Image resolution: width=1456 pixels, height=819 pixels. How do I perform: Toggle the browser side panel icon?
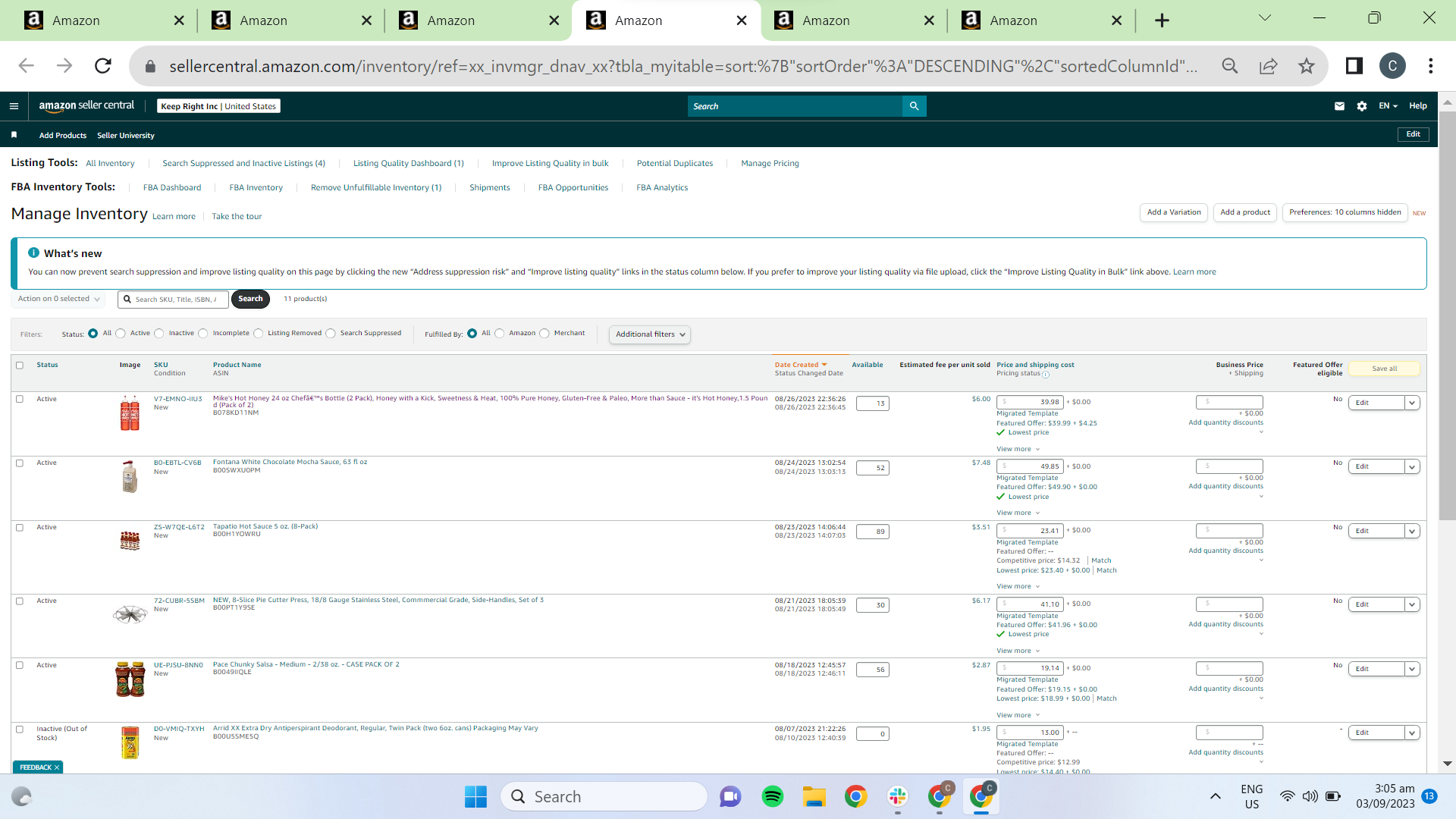coord(1354,66)
